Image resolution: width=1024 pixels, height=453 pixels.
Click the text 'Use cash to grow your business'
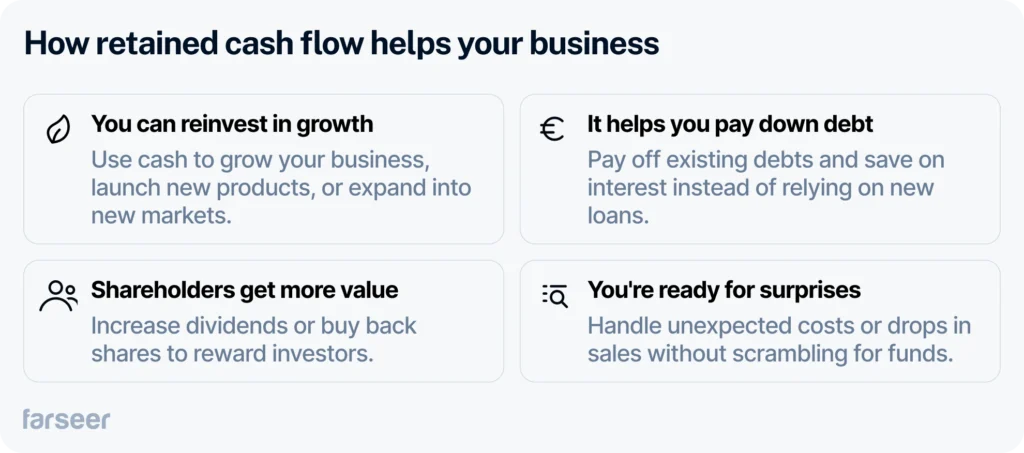(x=260, y=160)
